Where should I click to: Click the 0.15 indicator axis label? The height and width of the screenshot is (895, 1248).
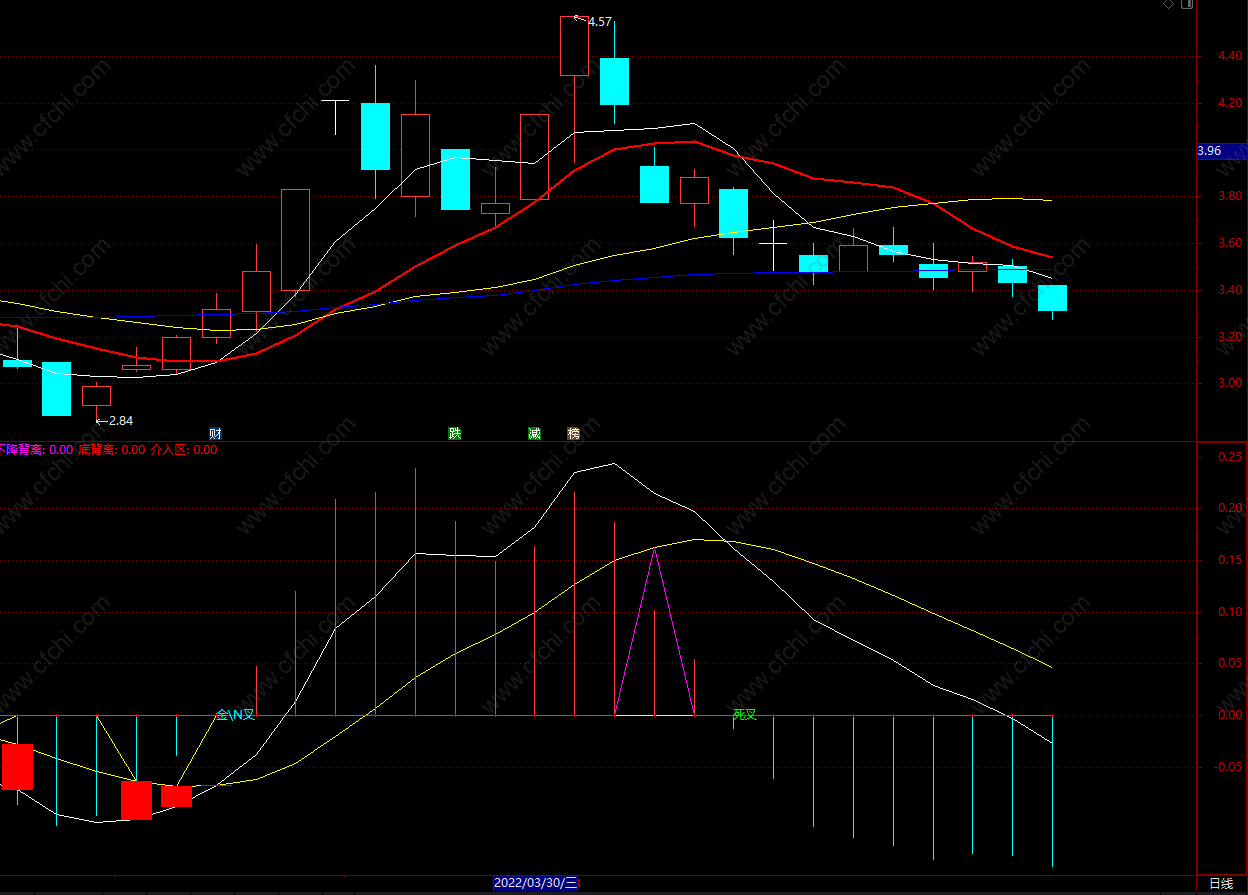(1229, 560)
